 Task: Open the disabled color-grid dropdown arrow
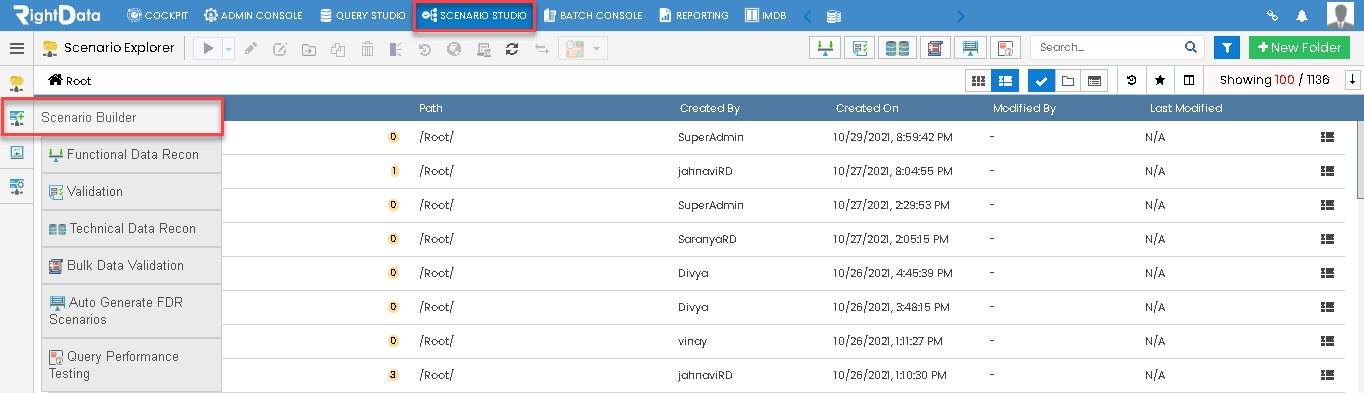597,48
